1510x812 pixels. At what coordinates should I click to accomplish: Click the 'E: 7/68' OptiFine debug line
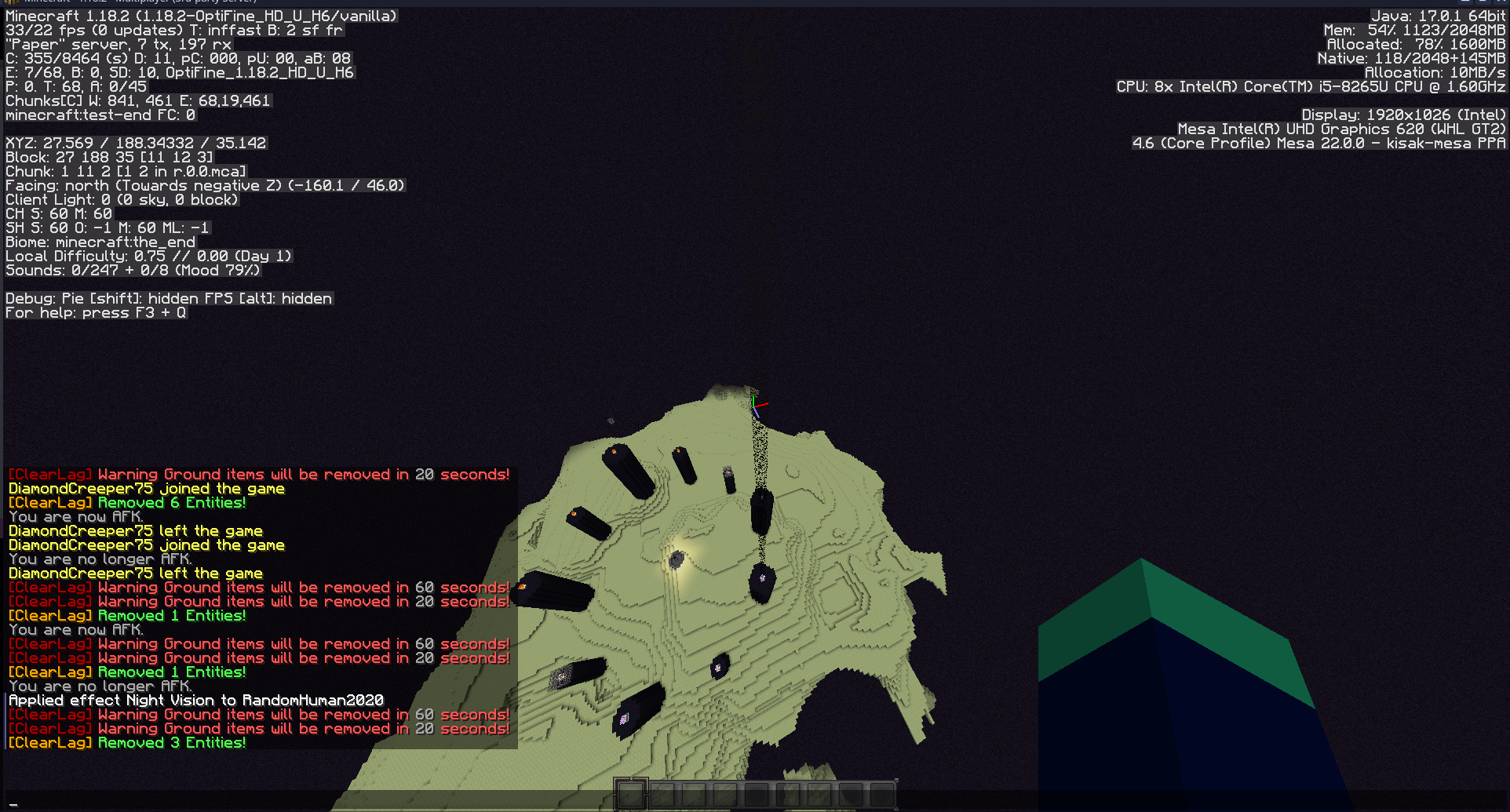pos(180,72)
